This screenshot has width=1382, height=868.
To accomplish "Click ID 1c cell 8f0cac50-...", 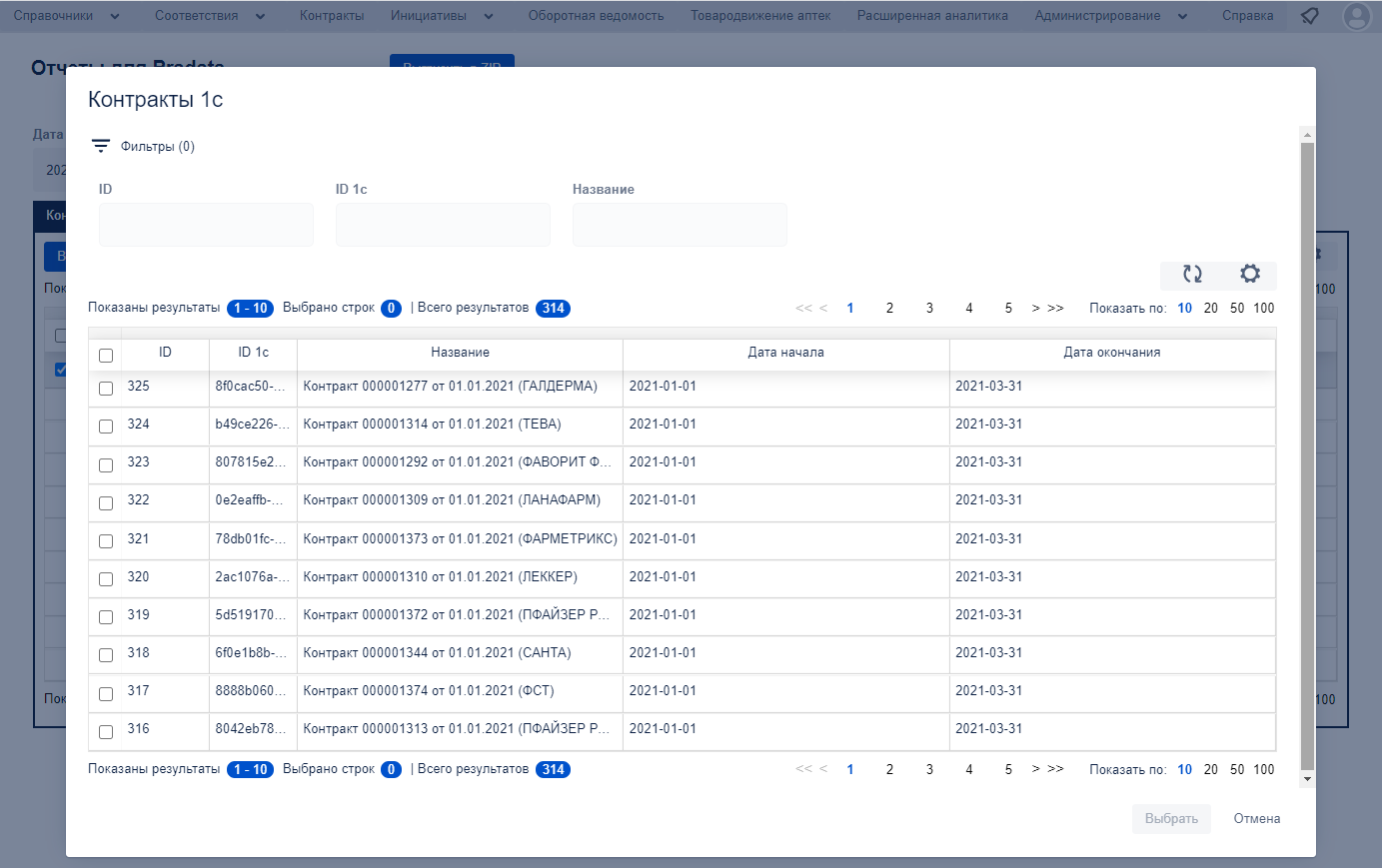I will tap(253, 387).
